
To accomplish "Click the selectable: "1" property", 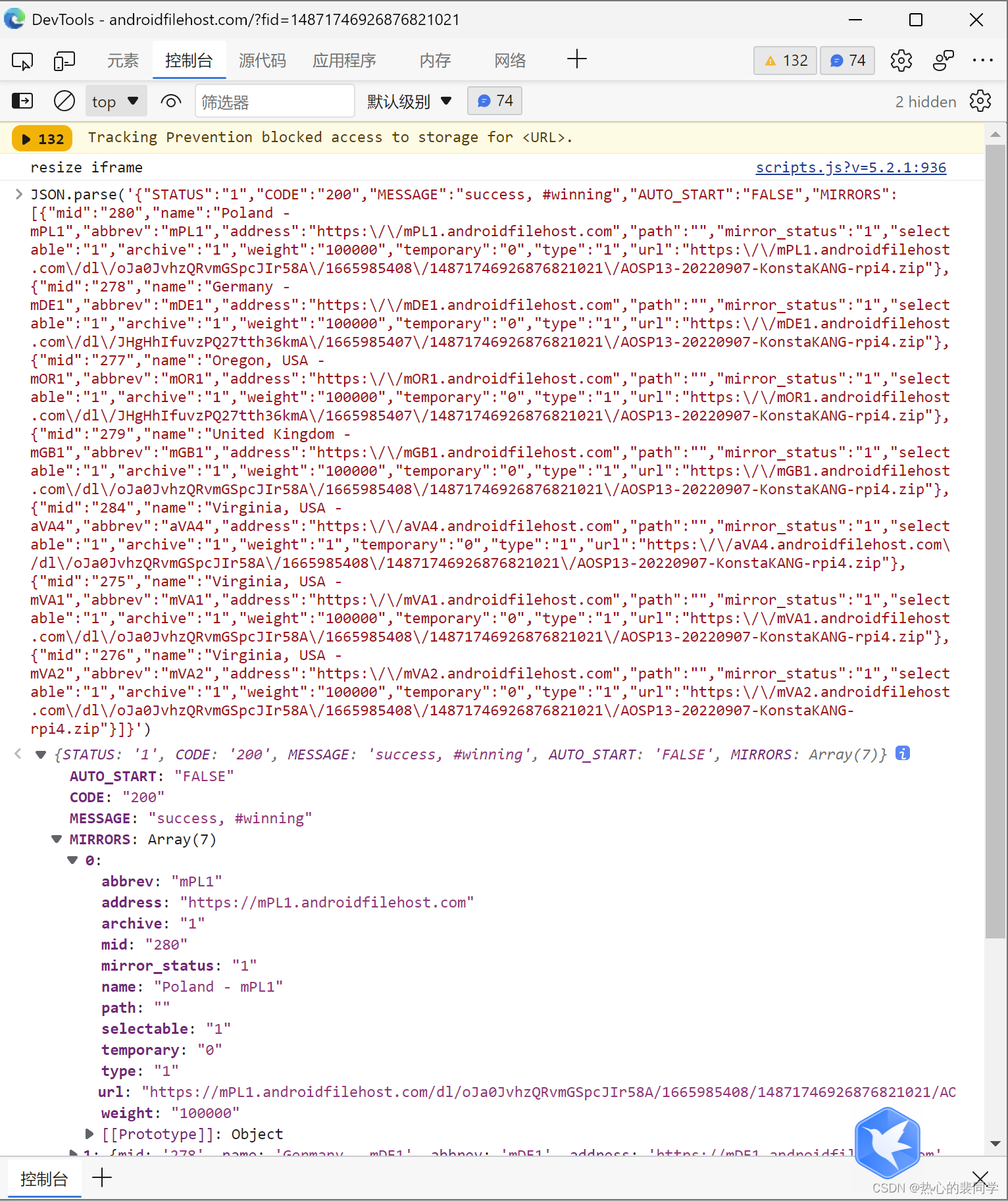I will pos(166,1029).
